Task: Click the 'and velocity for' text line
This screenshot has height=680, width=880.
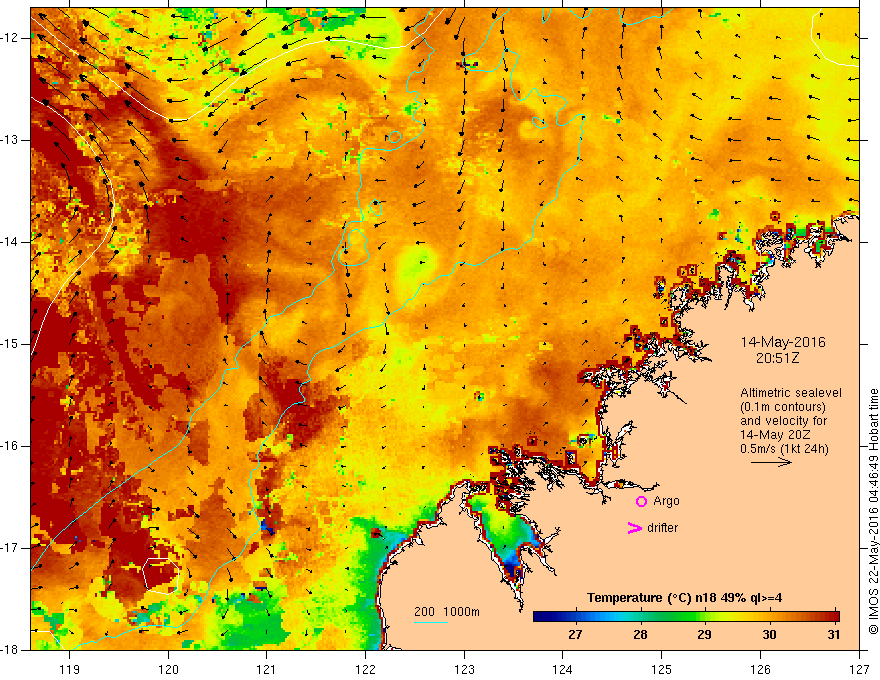Action: coord(783,421)
